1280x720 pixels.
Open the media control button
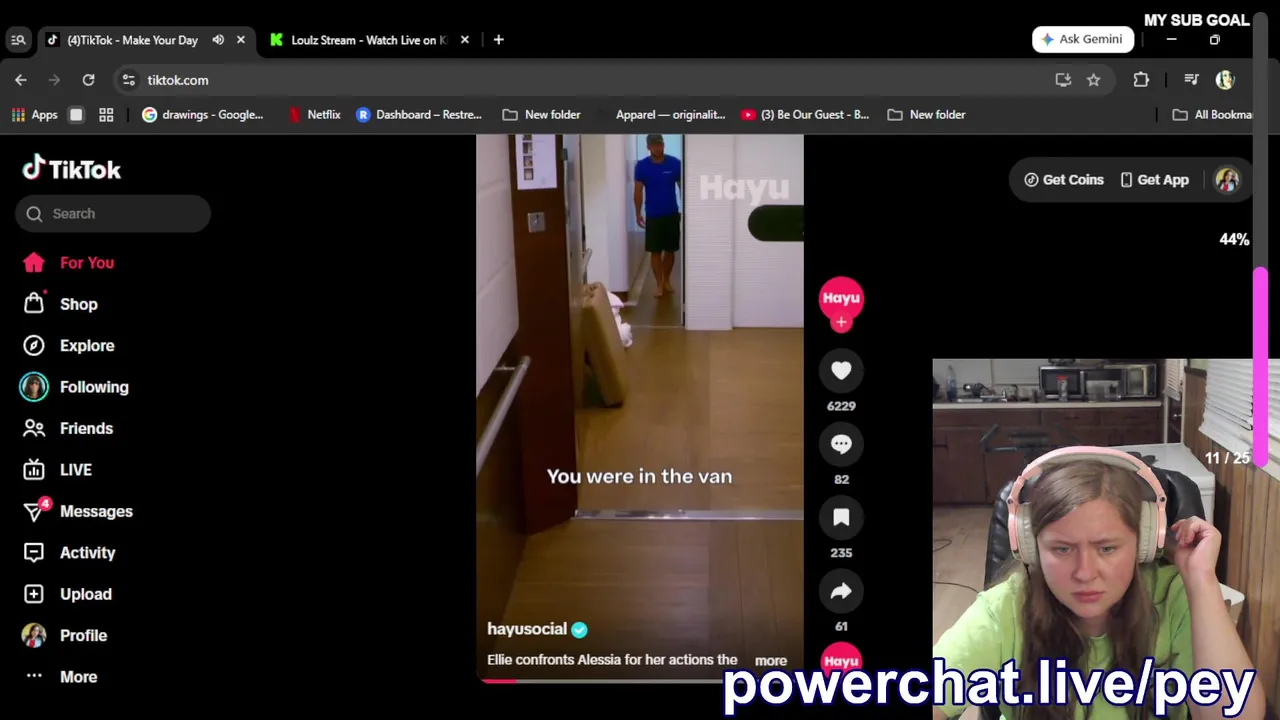click(x=1191, y=80)
